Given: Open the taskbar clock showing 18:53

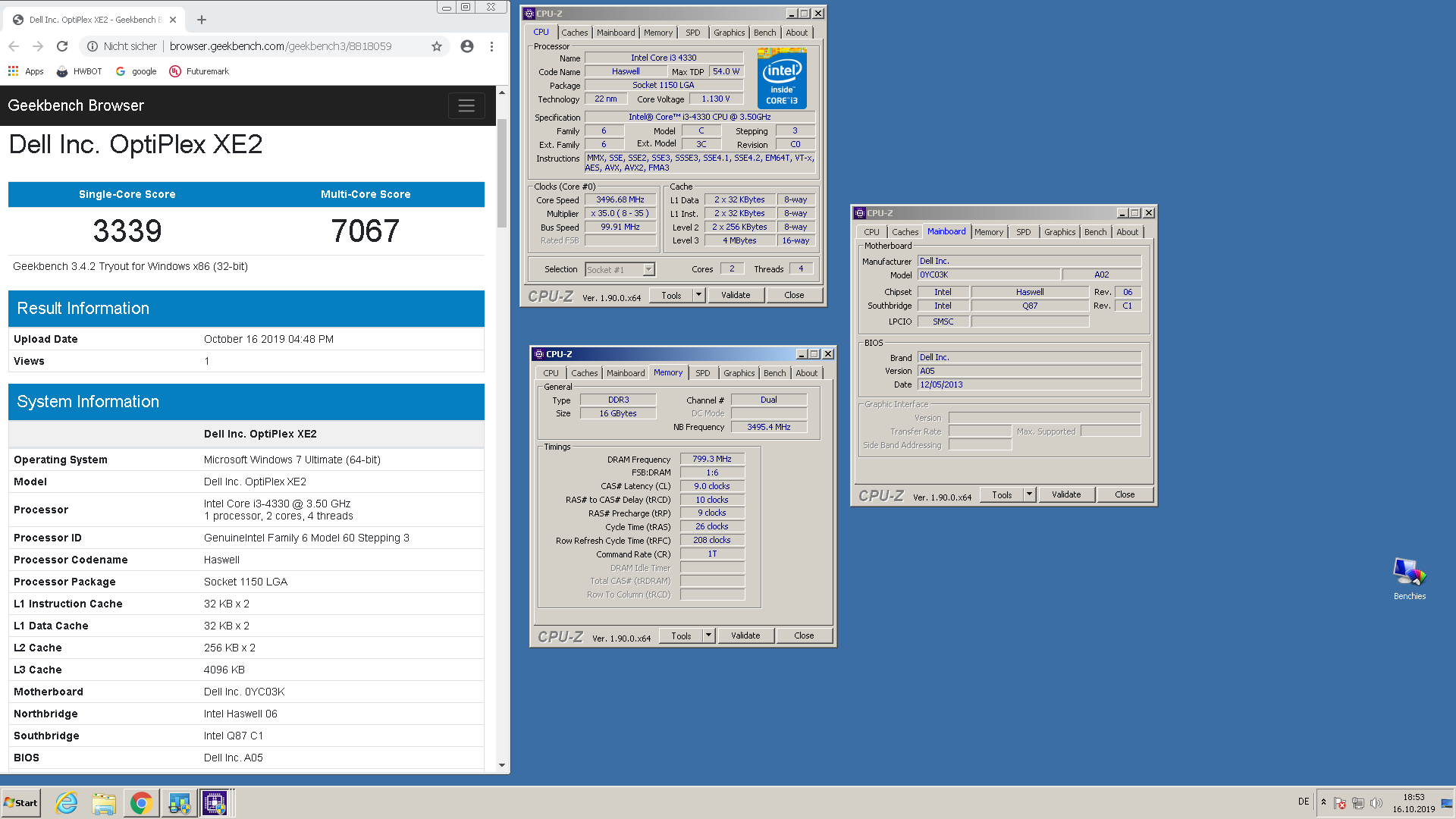Looking at the screenshot, I should click(x=1414, y=803).
